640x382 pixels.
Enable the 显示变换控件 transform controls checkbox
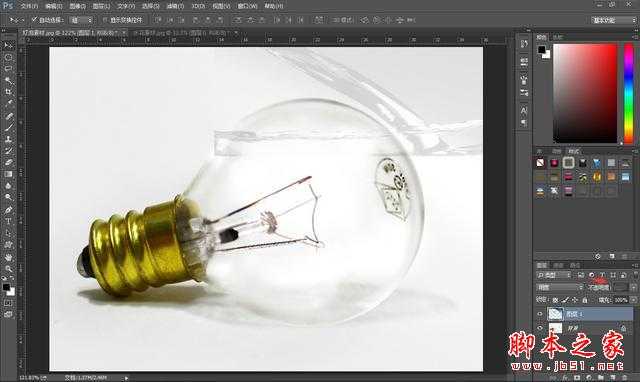(105, 20)
